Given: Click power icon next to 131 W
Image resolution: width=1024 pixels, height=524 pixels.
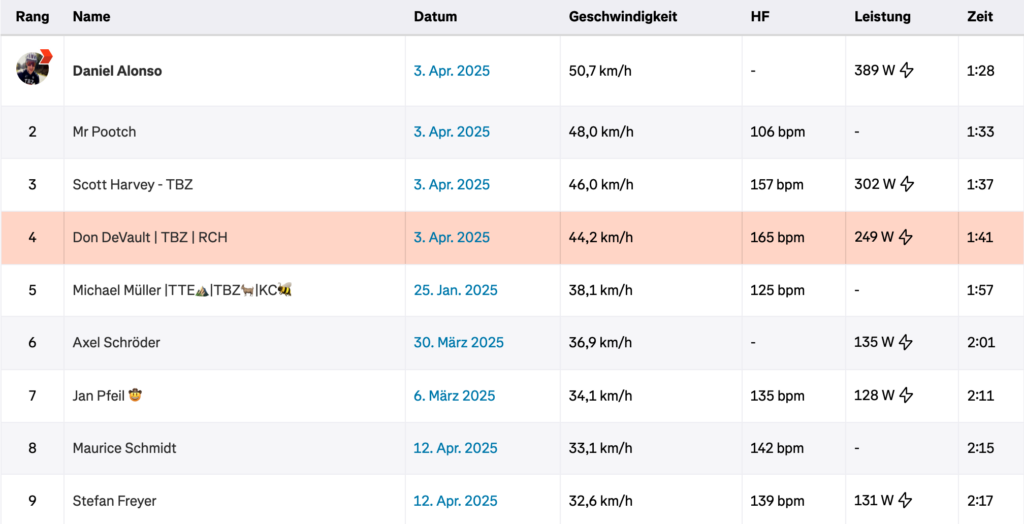Looking at the screenshot, I should click(x=906, y=500).
